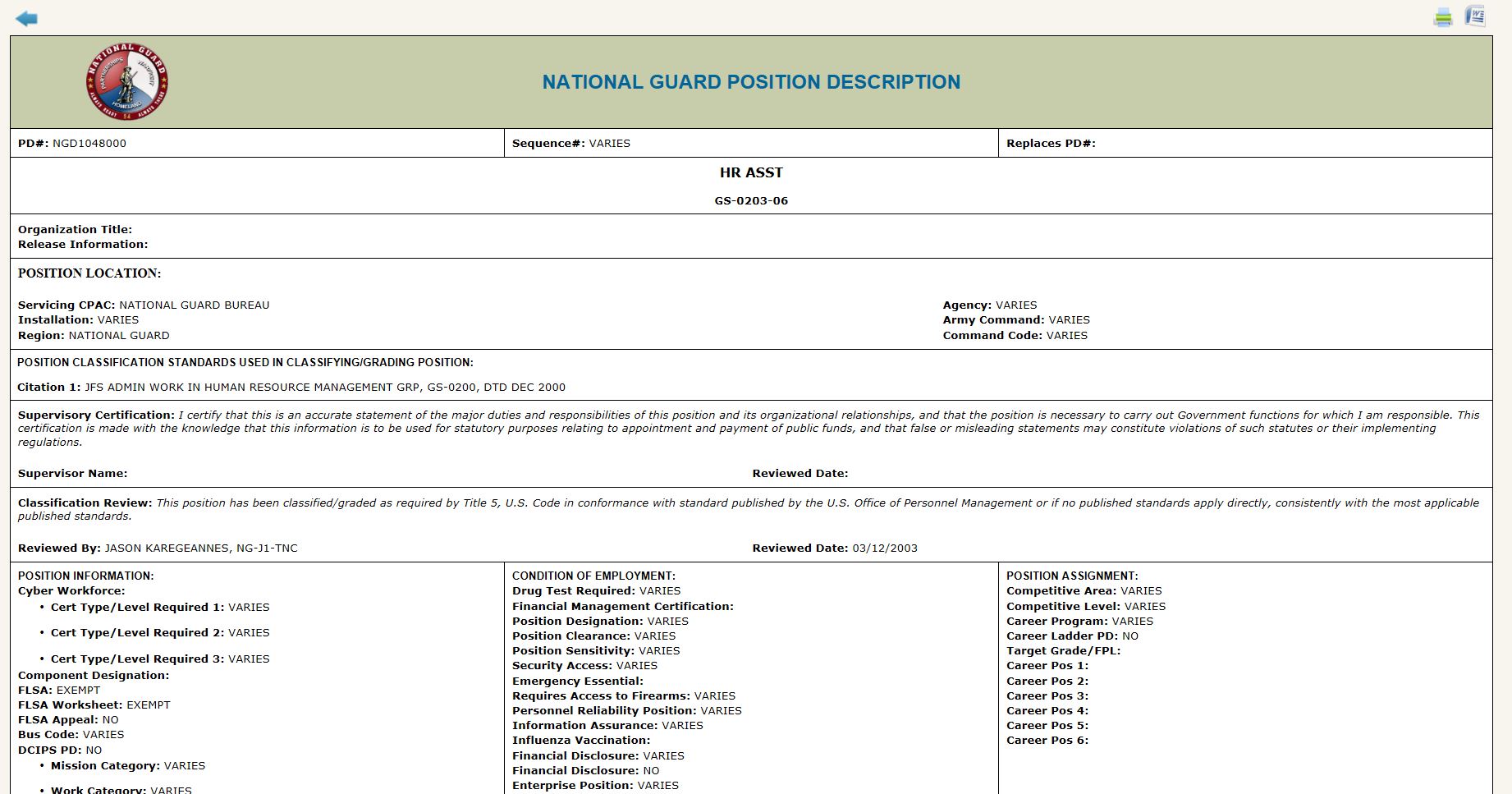Click the Supervisor Name field label
Viewport: 1512px width, 794px height.
72,473
